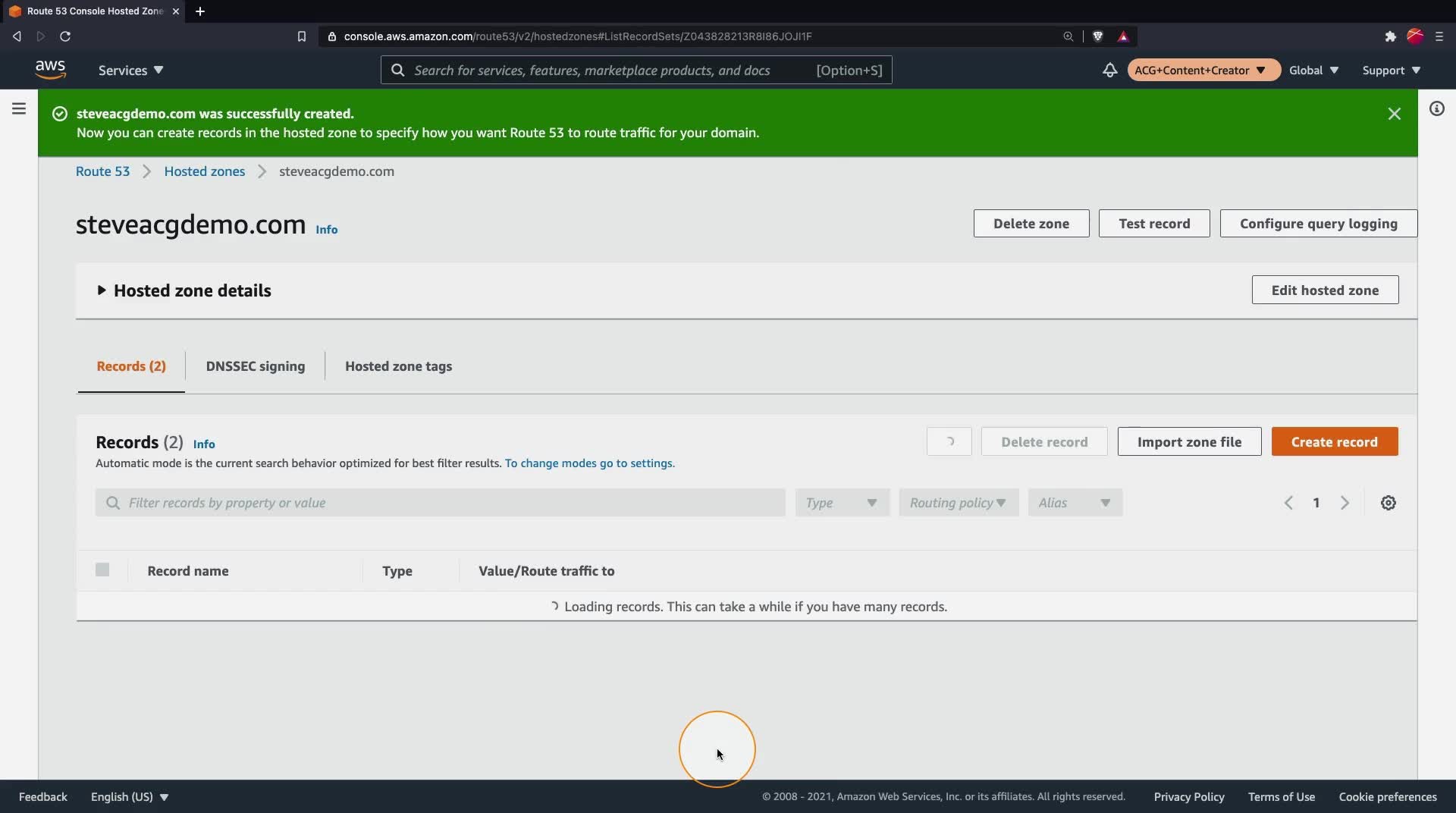This screenshot has width=1456, height=813.
Task: Open the Services dropdown menu
Action: pyautogui.click(x=130, y=70)
